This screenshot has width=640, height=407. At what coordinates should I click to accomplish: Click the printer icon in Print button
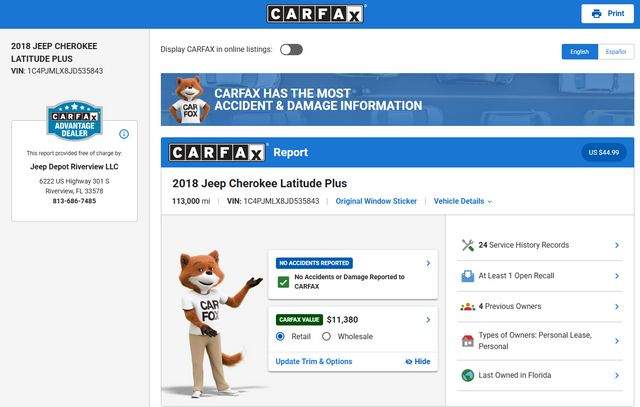point(596,13)
